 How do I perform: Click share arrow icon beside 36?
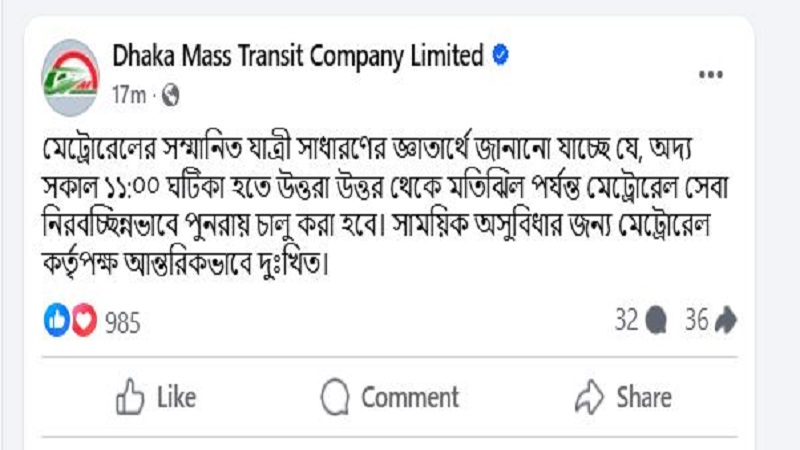coord(727,321)
